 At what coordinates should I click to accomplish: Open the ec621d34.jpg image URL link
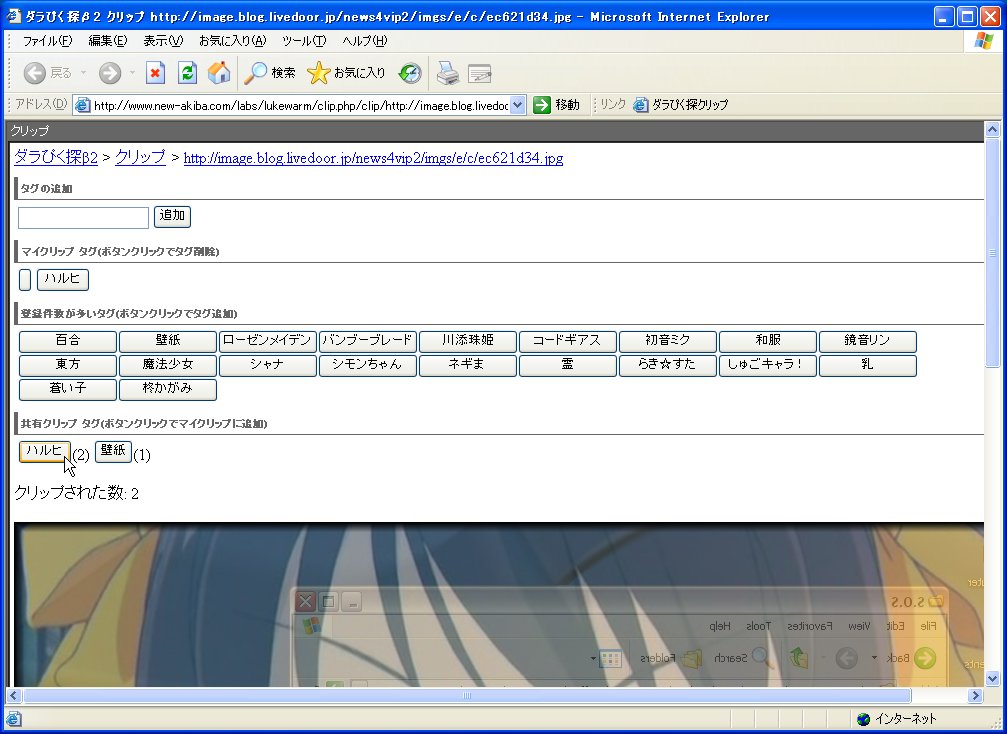coord(373,158)
